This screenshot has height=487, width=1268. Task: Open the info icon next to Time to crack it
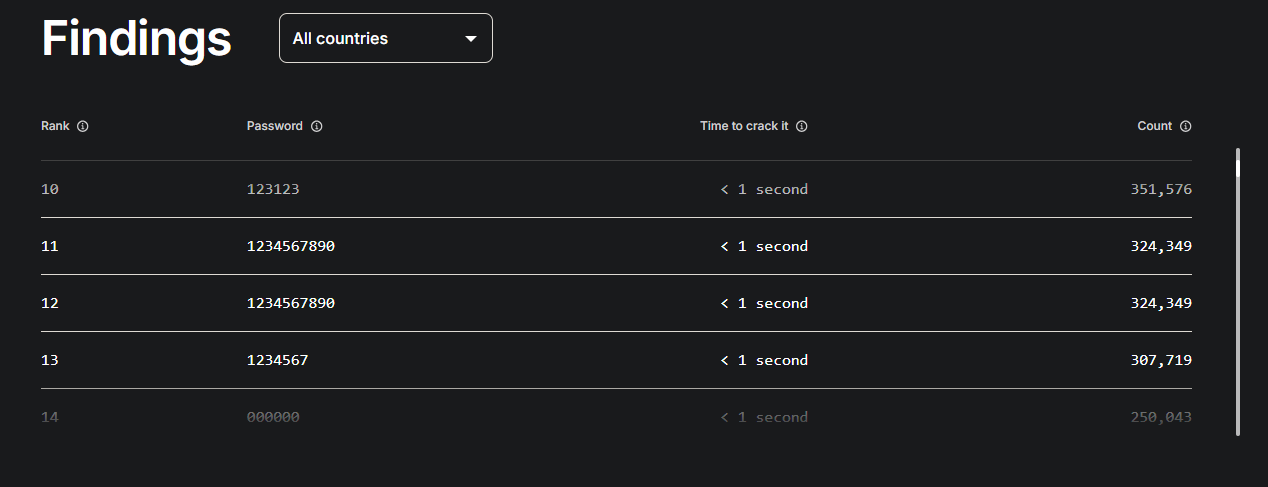[802, 127]
